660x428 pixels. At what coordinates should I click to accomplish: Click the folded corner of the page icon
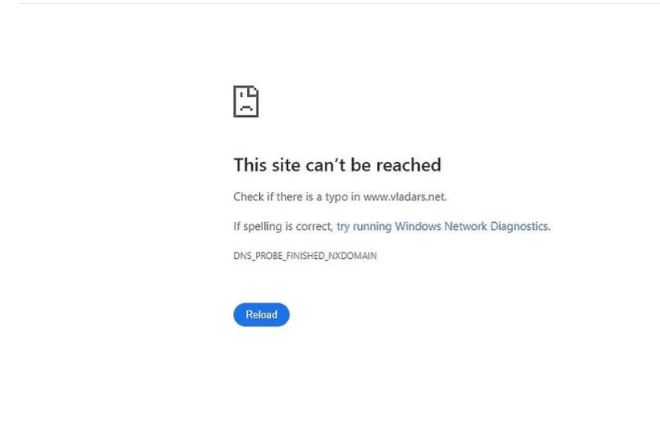253,91
